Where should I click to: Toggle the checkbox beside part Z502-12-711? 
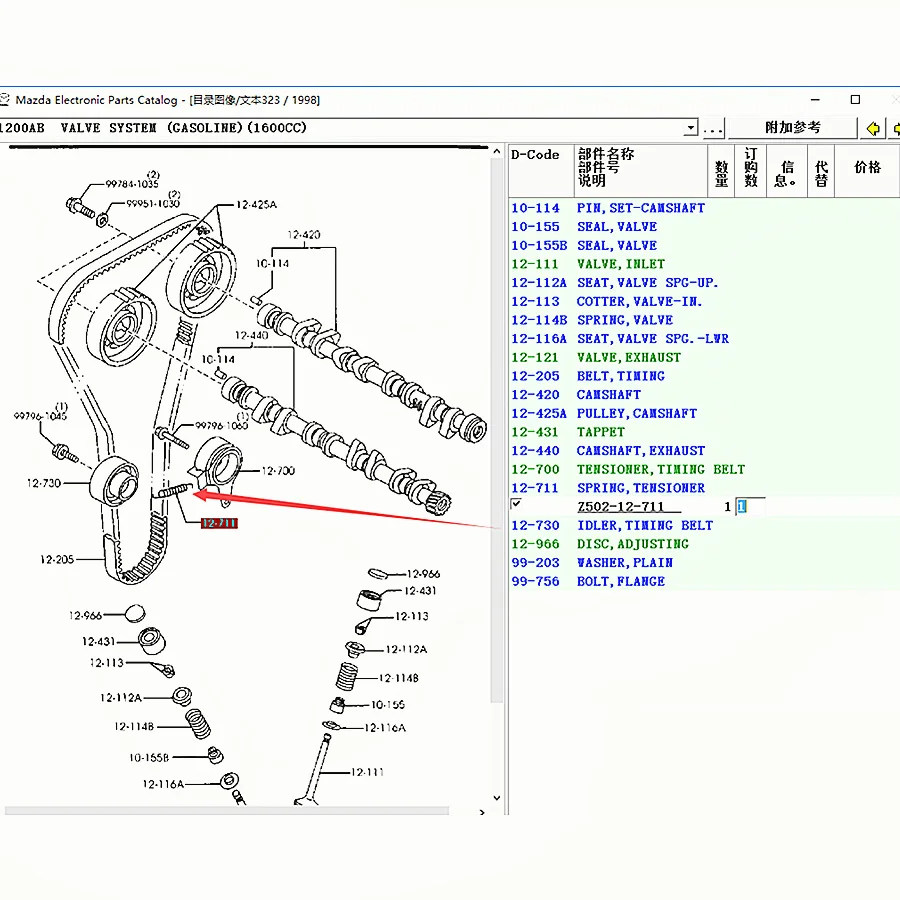pos(516,504)
